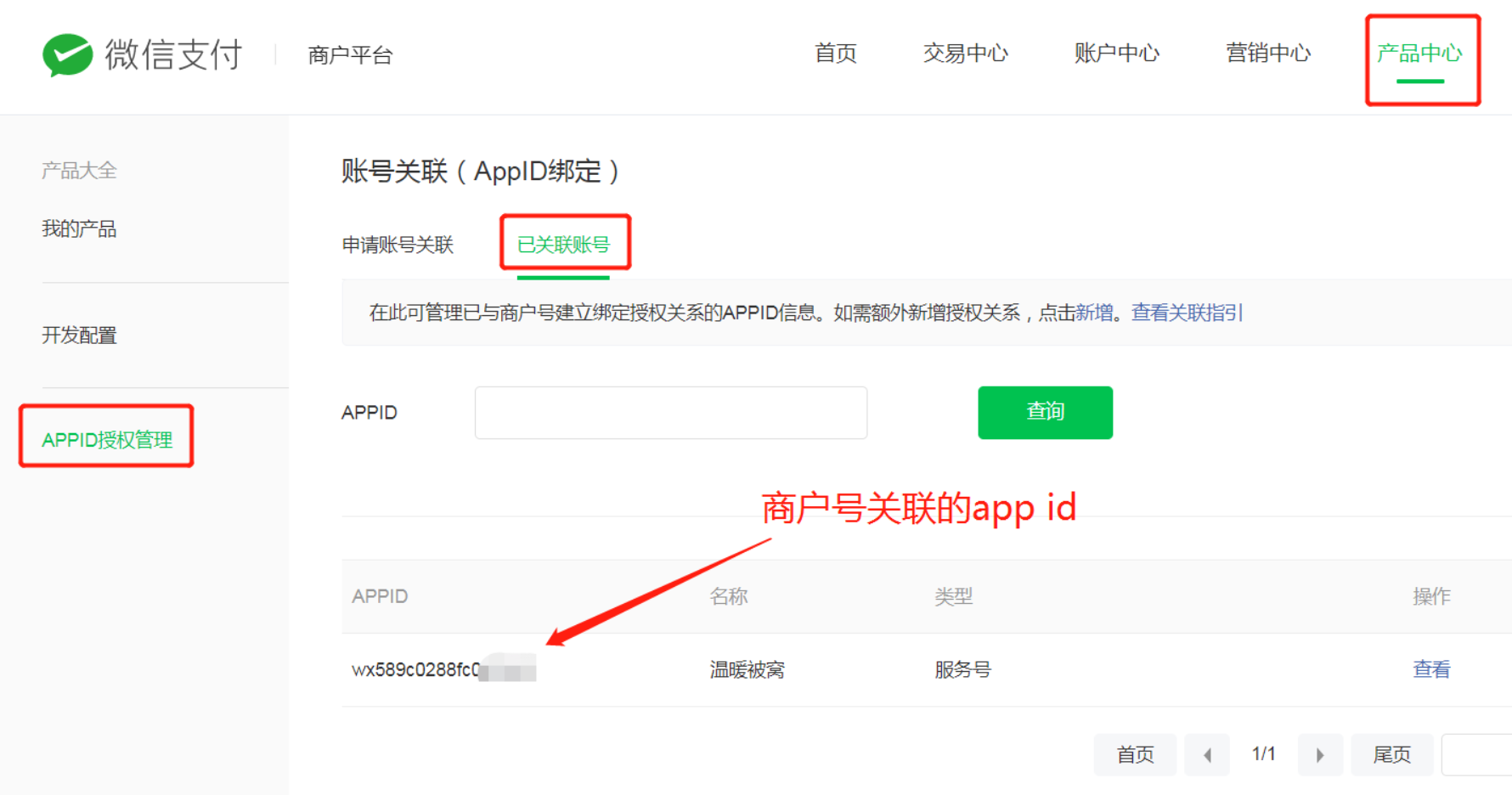This screenshot has height=795, width=1512.
Task: Select 我的产品 in the sidebar
Action: (x=79, y=229)
